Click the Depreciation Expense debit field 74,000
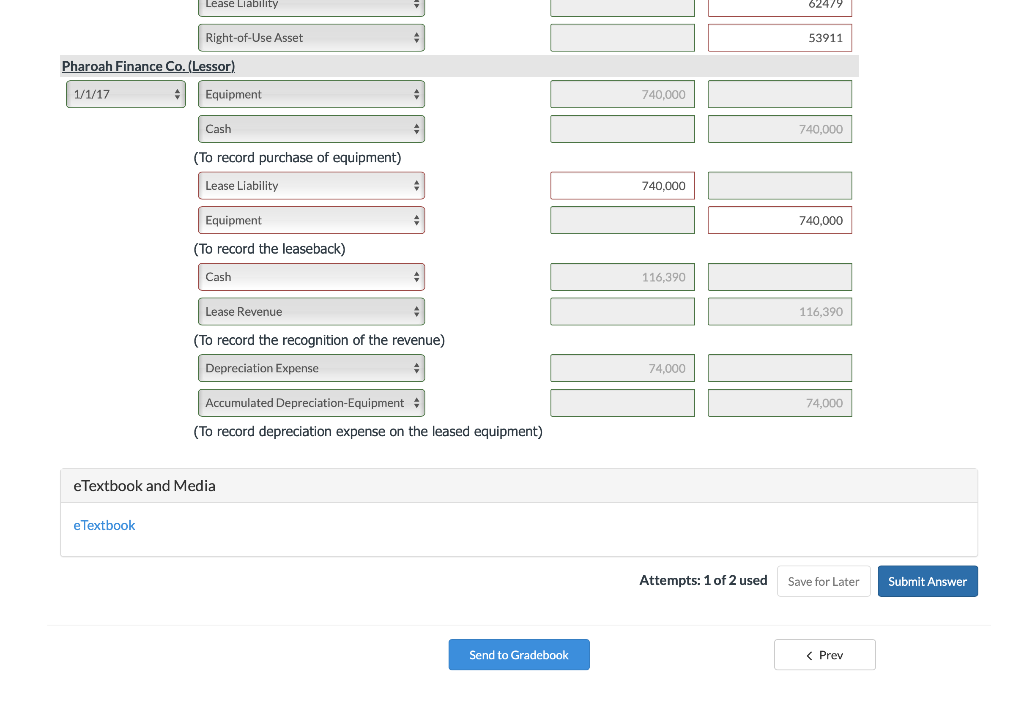This screenshot has height=705, width=1024. 622,369
